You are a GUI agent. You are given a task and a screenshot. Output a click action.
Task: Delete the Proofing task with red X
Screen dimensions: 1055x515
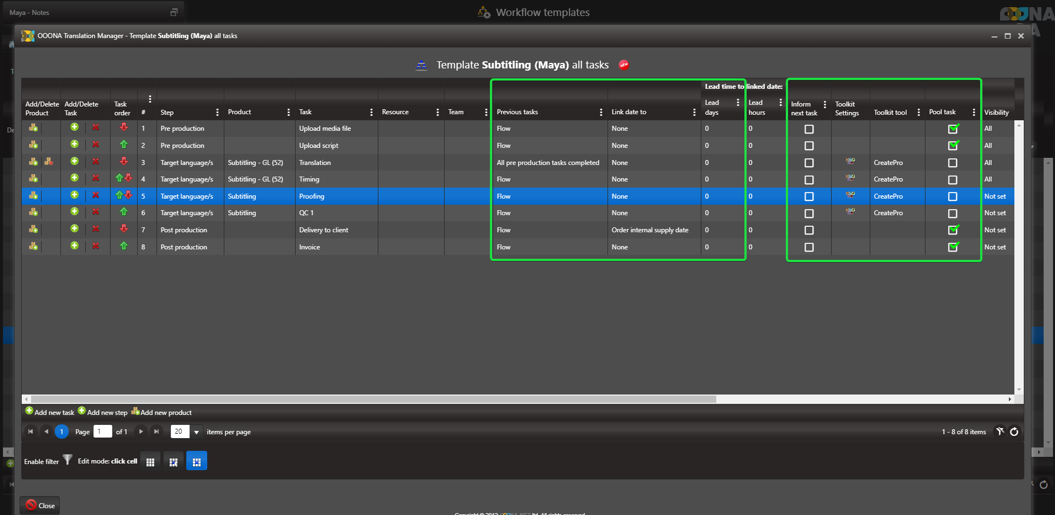[x=96, y=196]
